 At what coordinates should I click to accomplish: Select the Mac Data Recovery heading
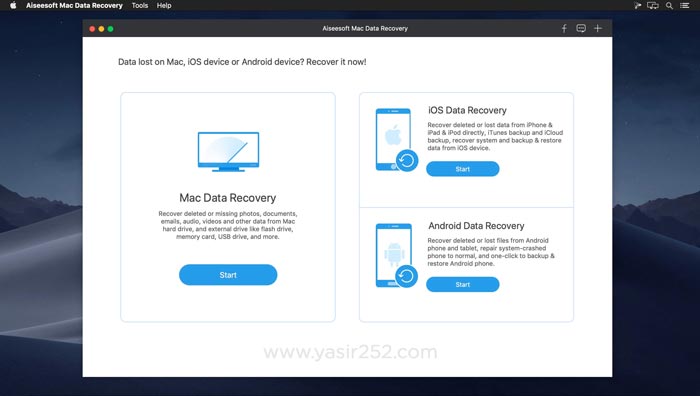click(x=228, y=198)
